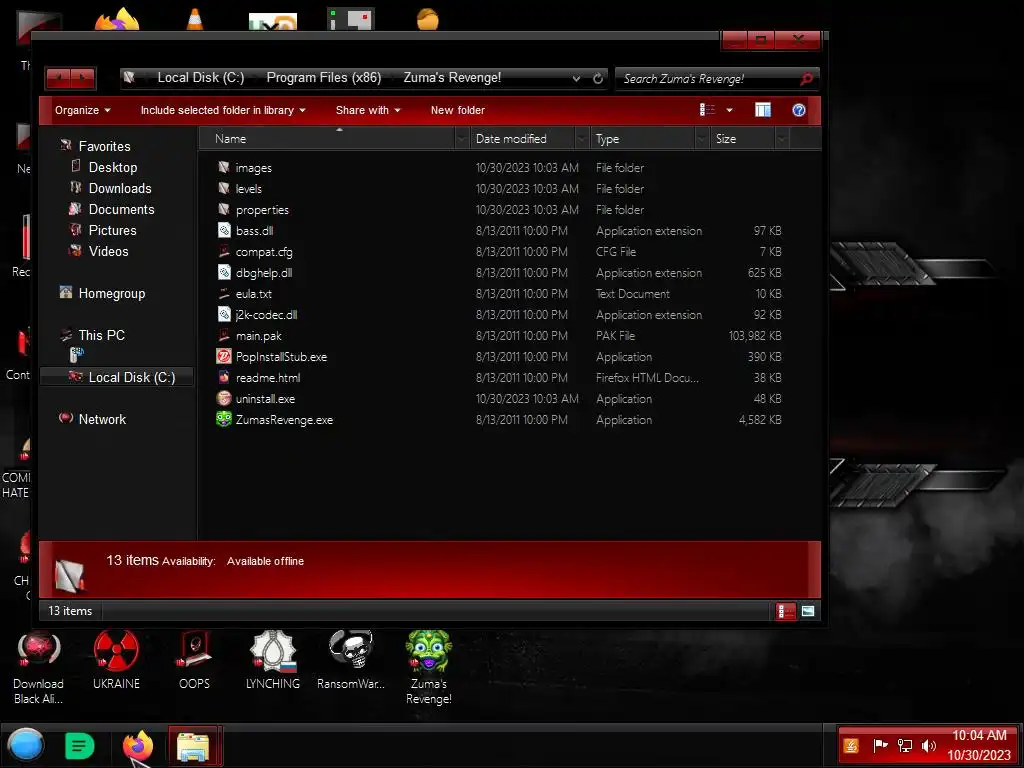Open the levels folder icon
This screenshot has width=1024, height=768.
tap(224, 188)
